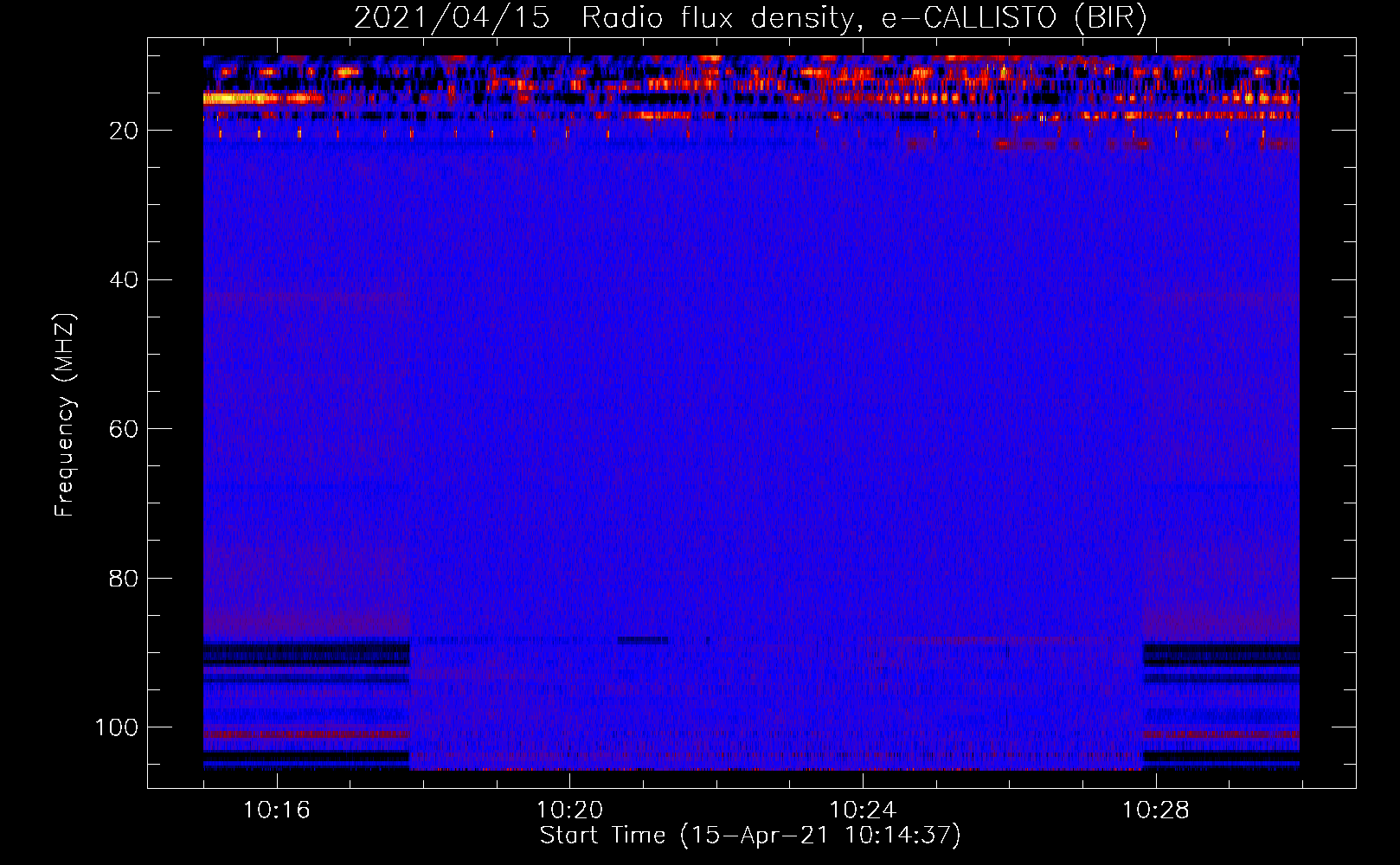Click the '60' frequency tick label

pyautogui.click(x=124, y=429)
